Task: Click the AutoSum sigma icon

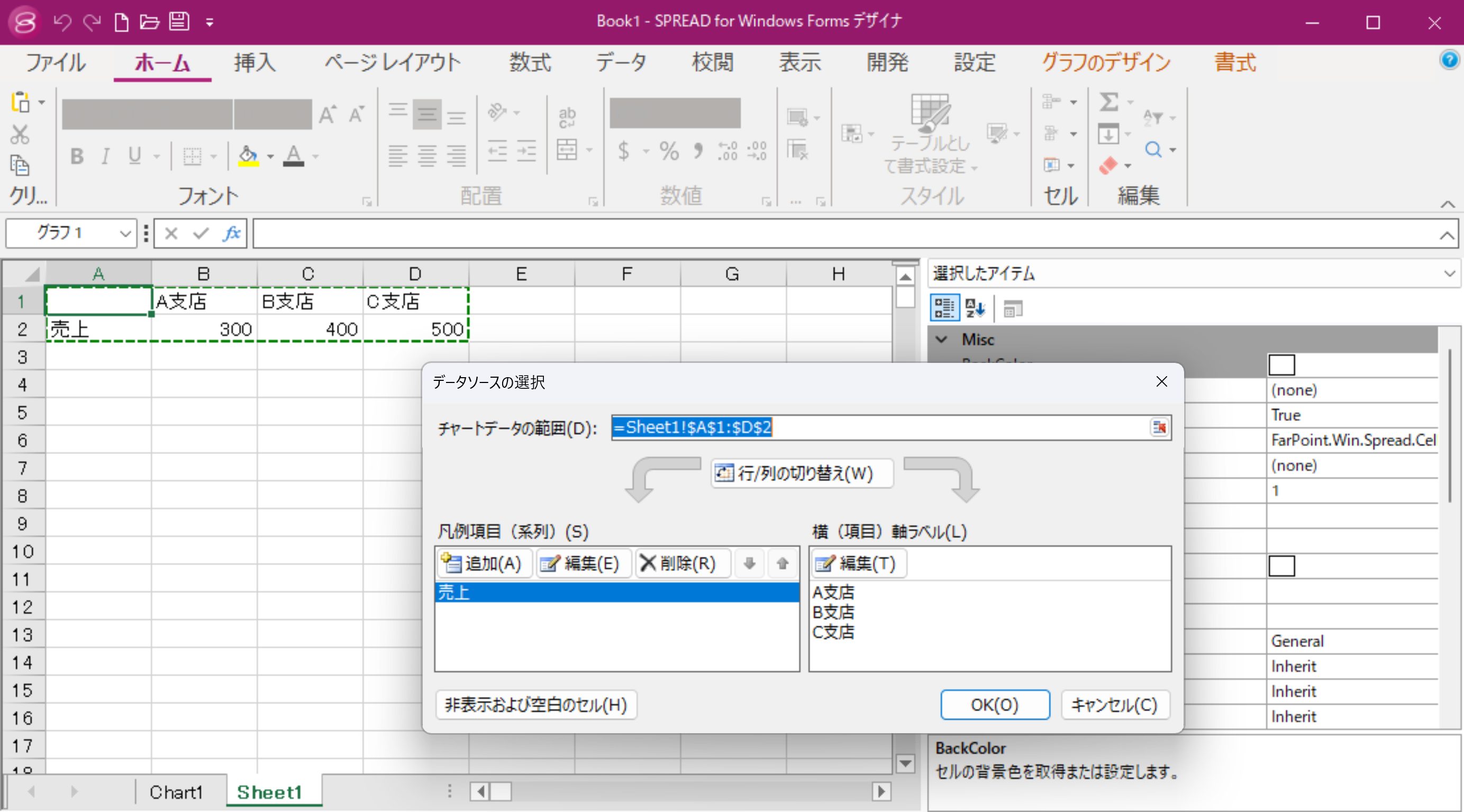Action: click(x=1109, y=102)
